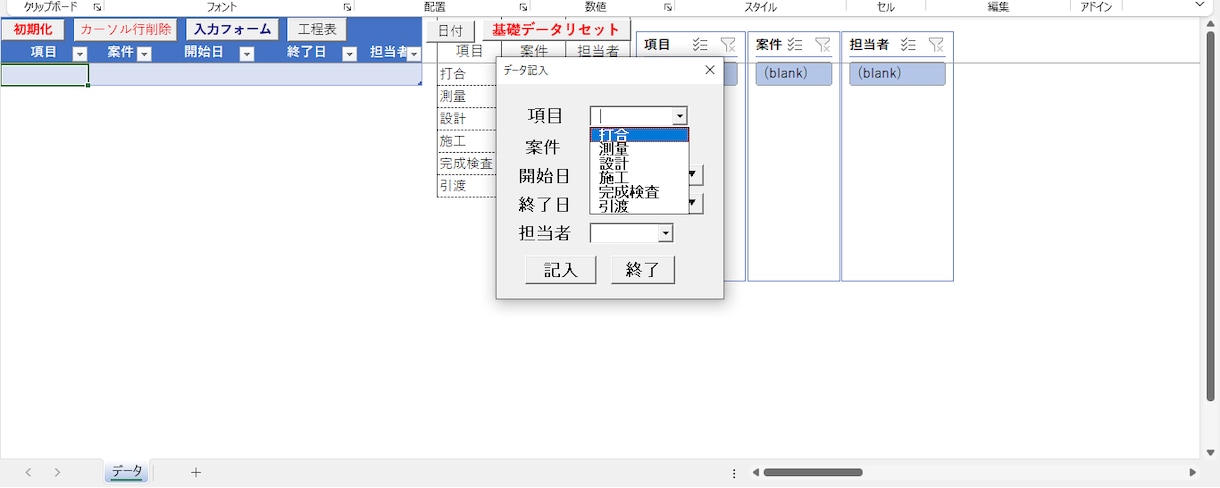The image size is (1220, 488).
Task: Select 測量 in the open dropdown list
Action: pyautogui.click(x=639, y=149)
